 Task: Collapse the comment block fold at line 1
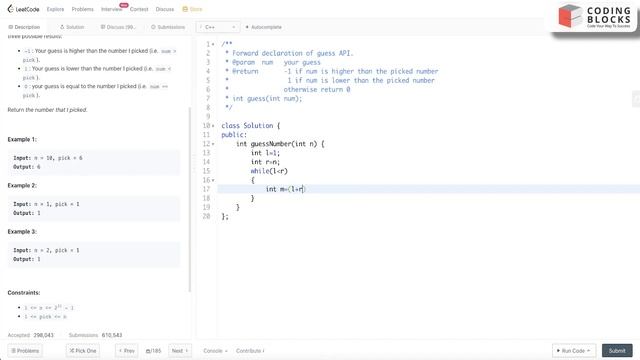213,44
